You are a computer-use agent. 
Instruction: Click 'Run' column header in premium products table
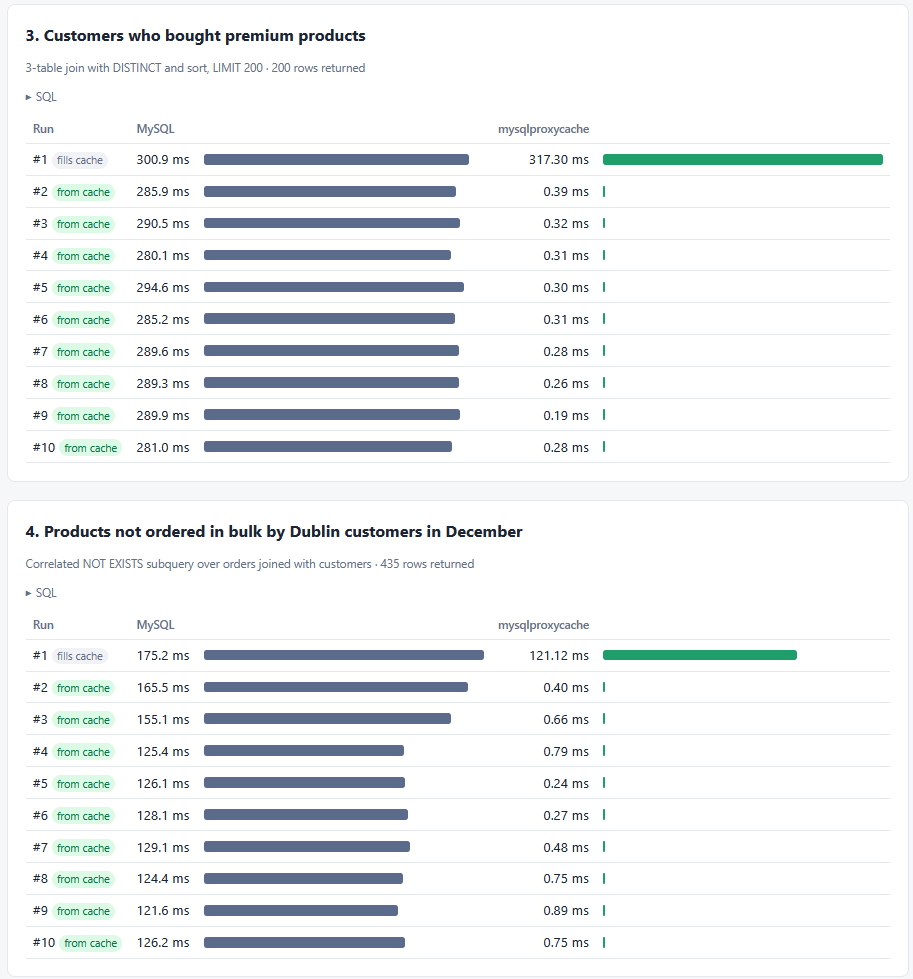(43, 129)
